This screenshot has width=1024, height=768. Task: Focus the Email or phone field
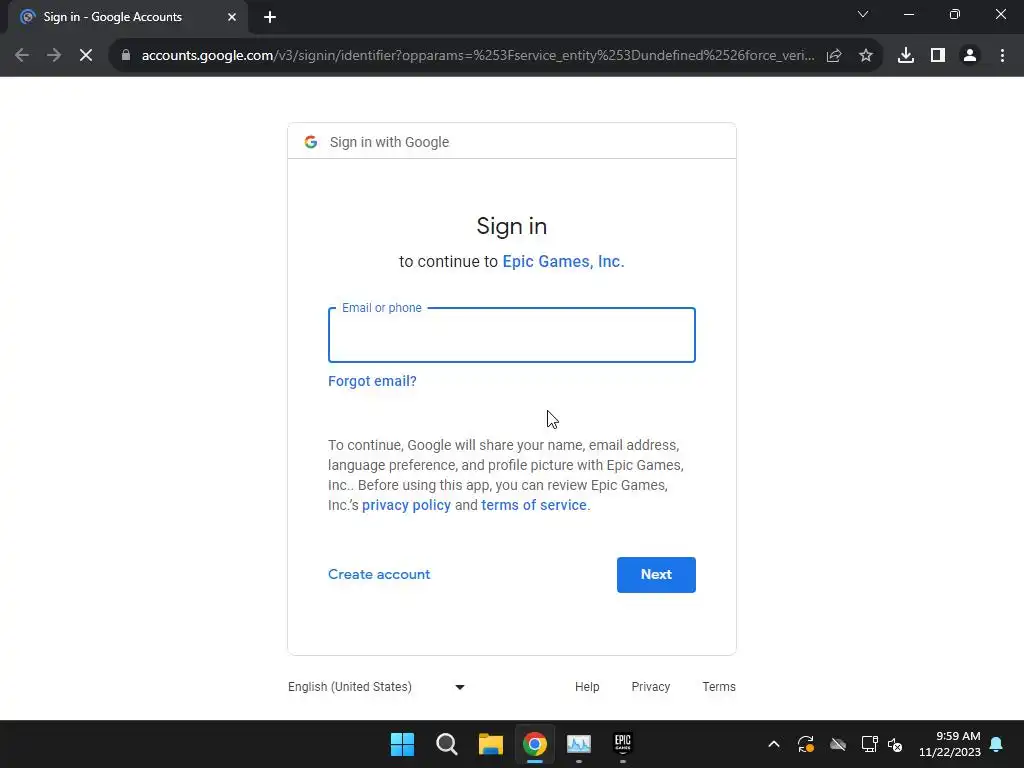511,335
